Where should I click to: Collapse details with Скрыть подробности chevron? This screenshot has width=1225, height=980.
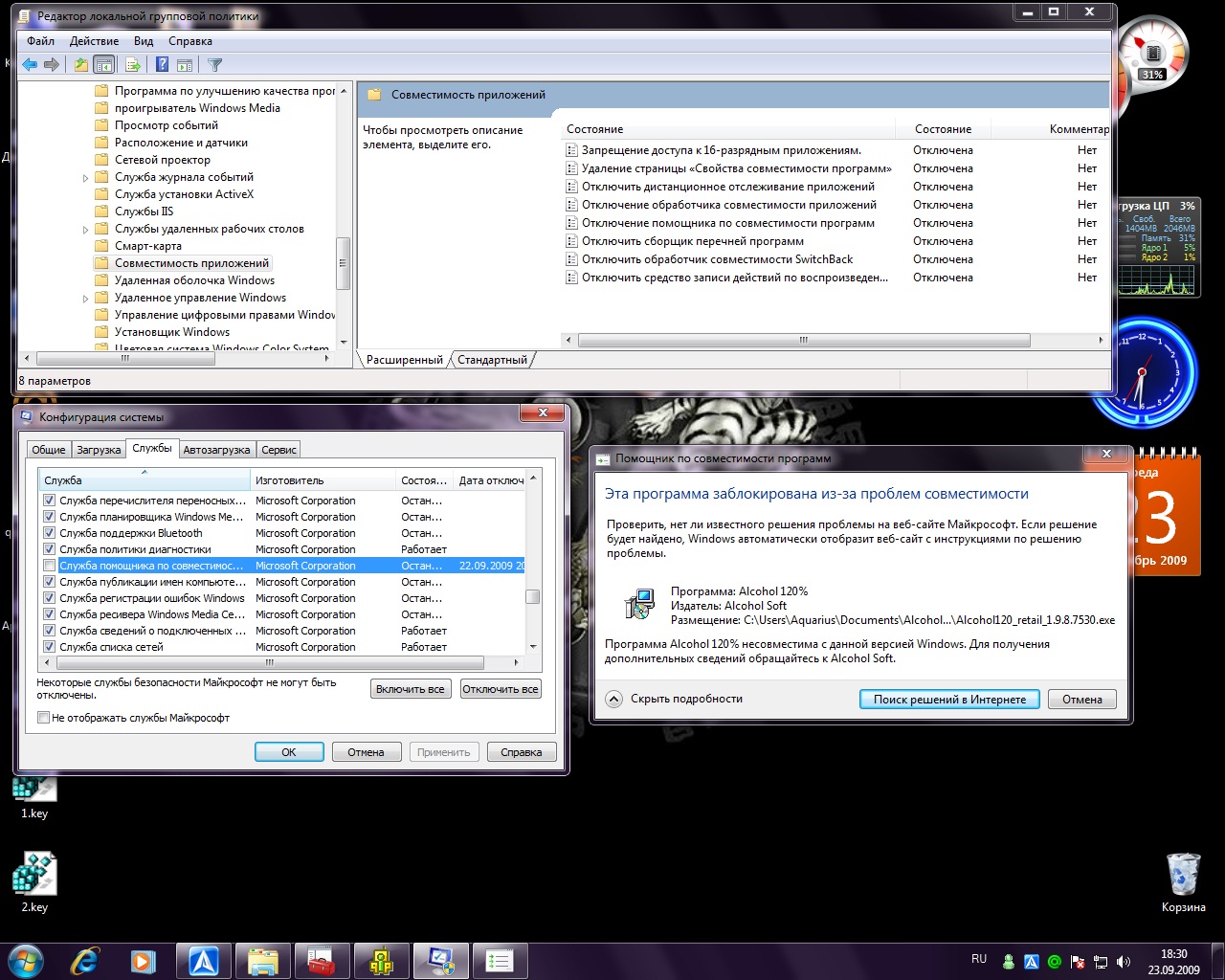614,700
